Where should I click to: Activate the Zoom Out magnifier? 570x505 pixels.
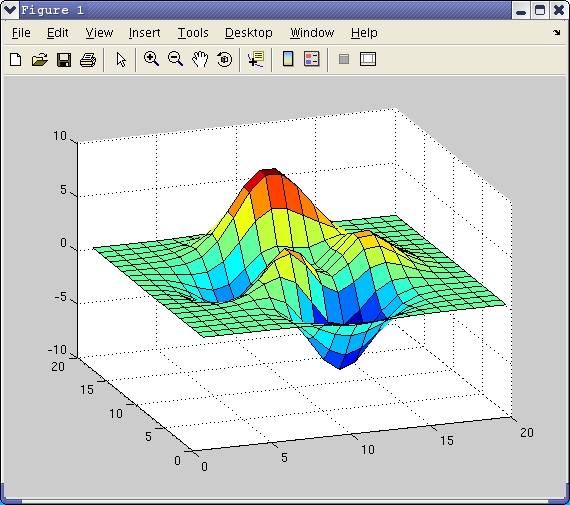176,59
